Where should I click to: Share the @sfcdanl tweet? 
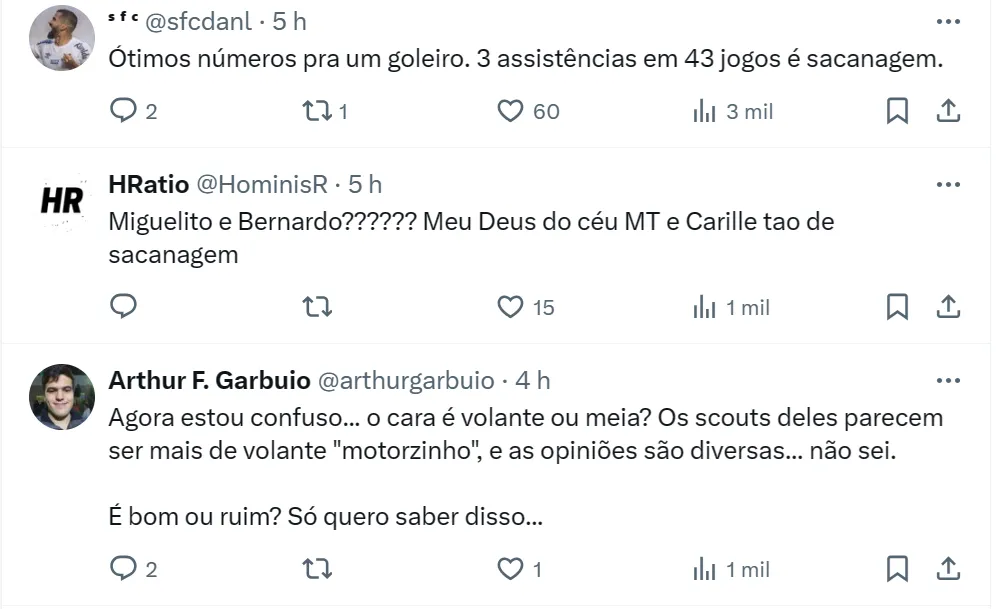(947, 111)
